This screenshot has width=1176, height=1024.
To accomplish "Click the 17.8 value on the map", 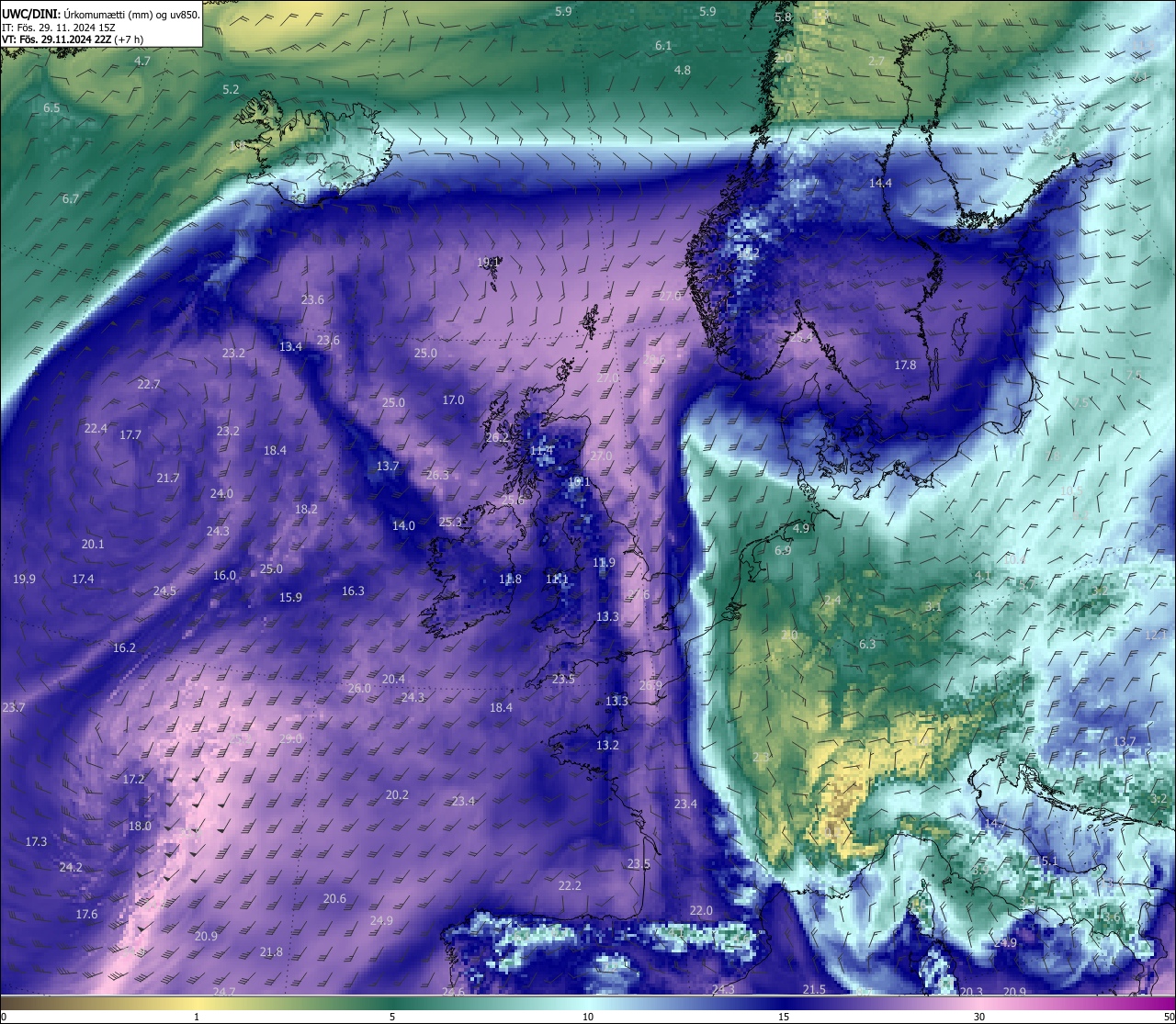I will [x=905, y=366].
